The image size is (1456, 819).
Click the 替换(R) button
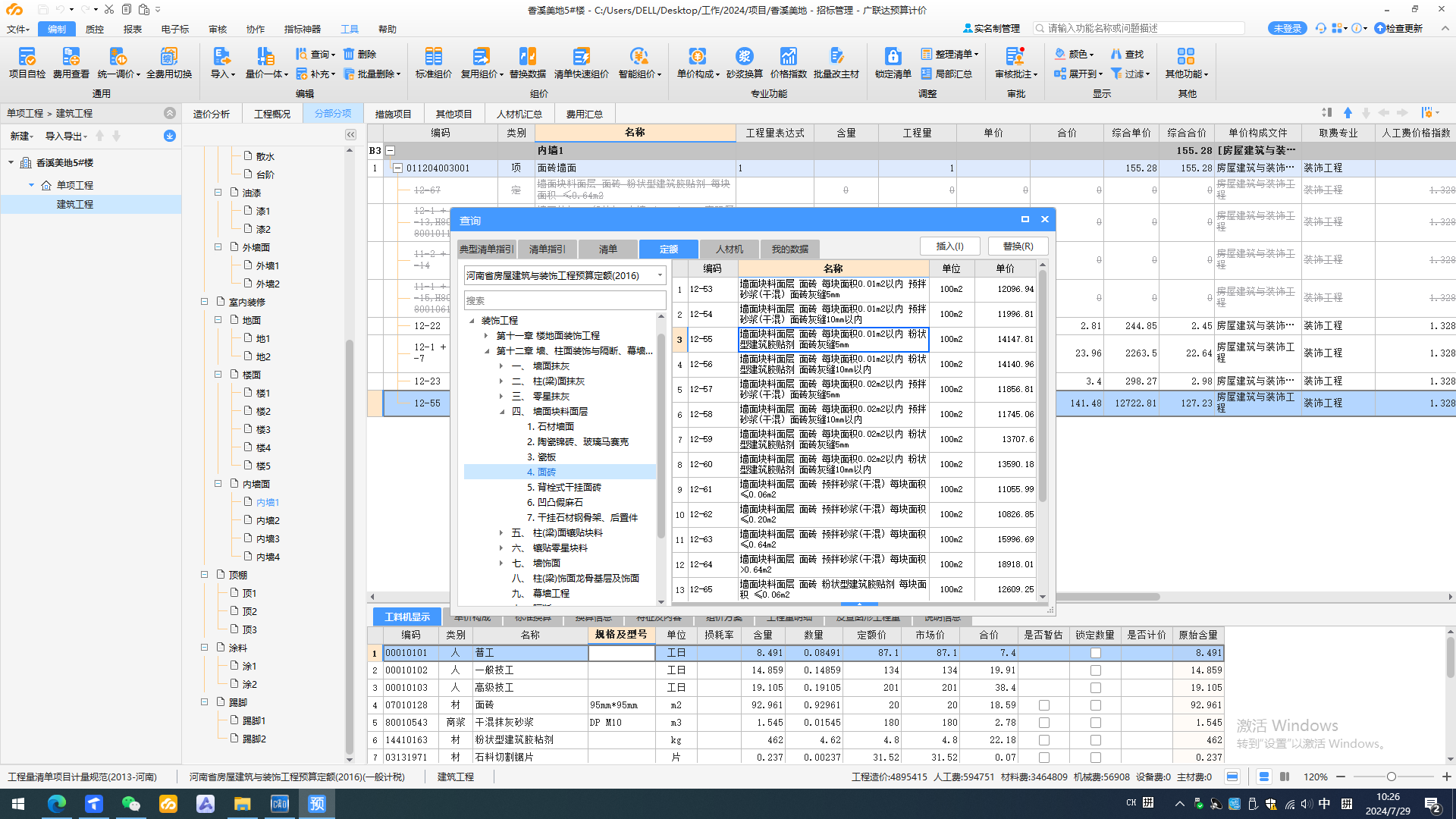[x=1018, y=246]
